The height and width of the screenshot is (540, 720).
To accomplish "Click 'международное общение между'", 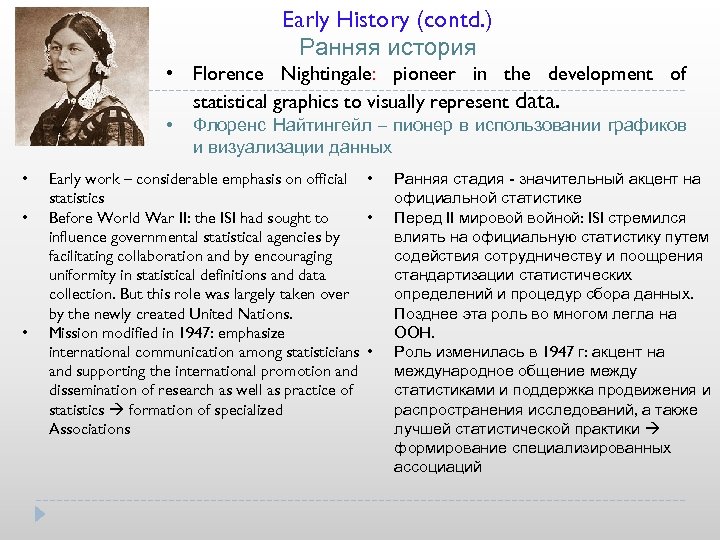I will tap(515, 371).
